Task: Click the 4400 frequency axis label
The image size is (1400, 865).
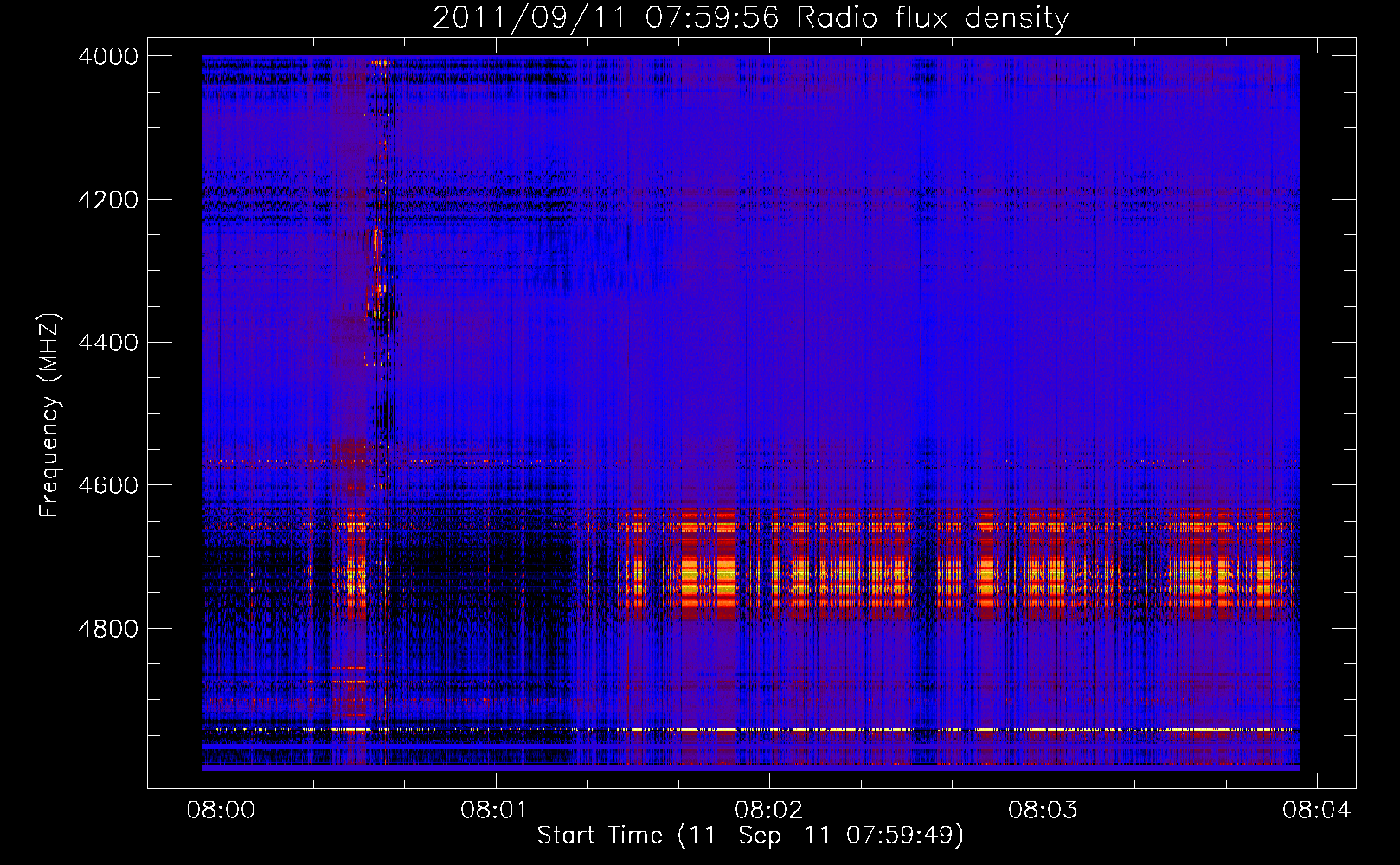Action: (x=108, y=343)
